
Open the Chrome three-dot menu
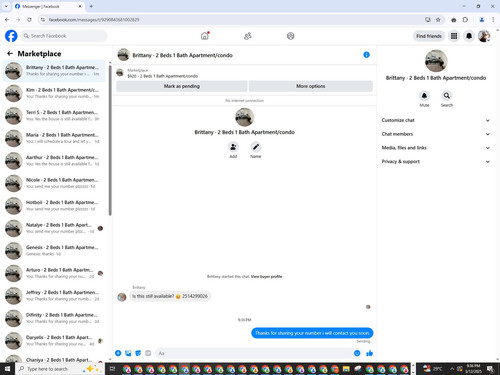pos(493,20)
